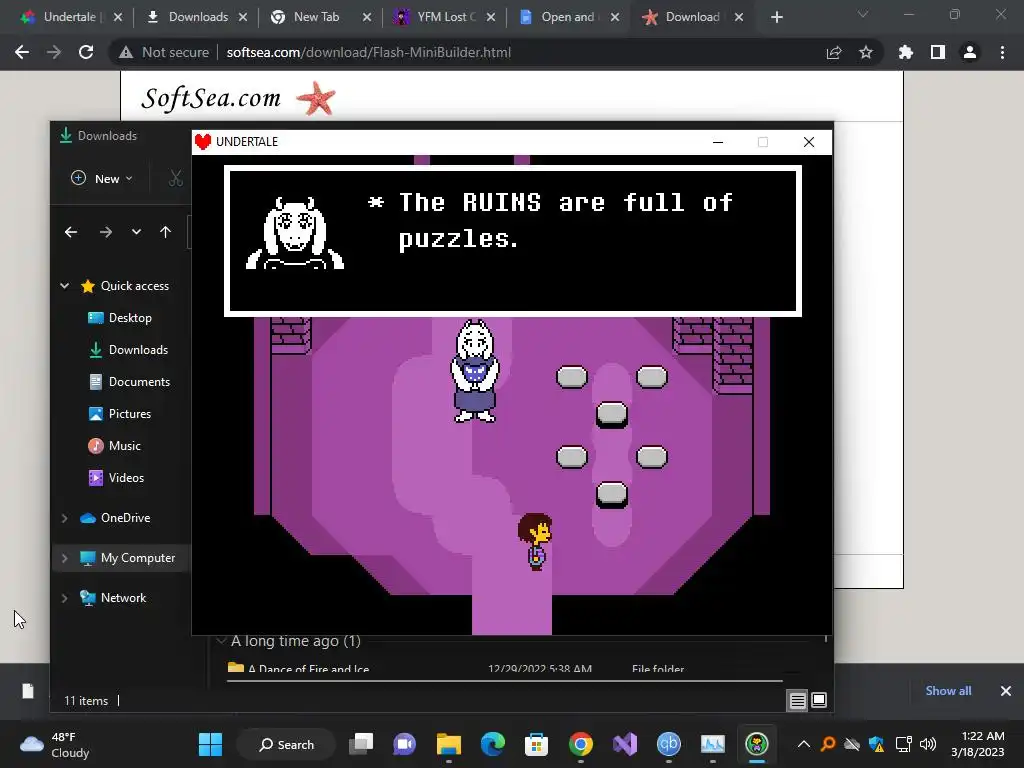This screenshot has height=768, width=1024.
Task: Open a new Chrome tab with plus
Action: pos(776,17)
